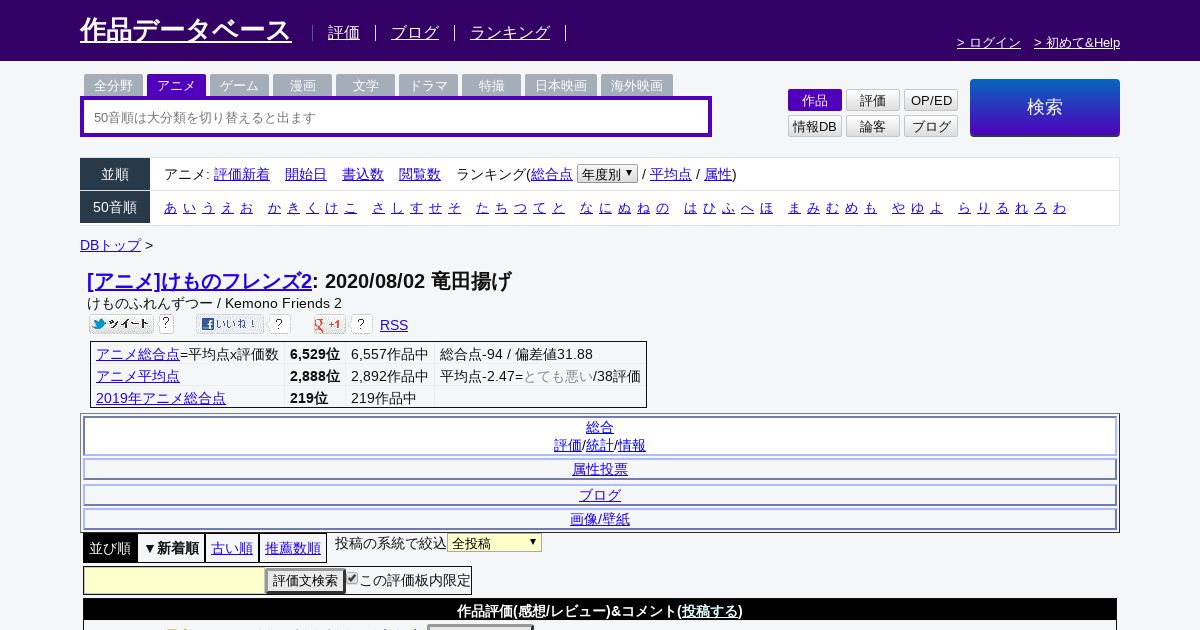Open the [アニメ]けものフレンズ2 title link
This screenshot has height=630, width=1200.
point(199,281)
